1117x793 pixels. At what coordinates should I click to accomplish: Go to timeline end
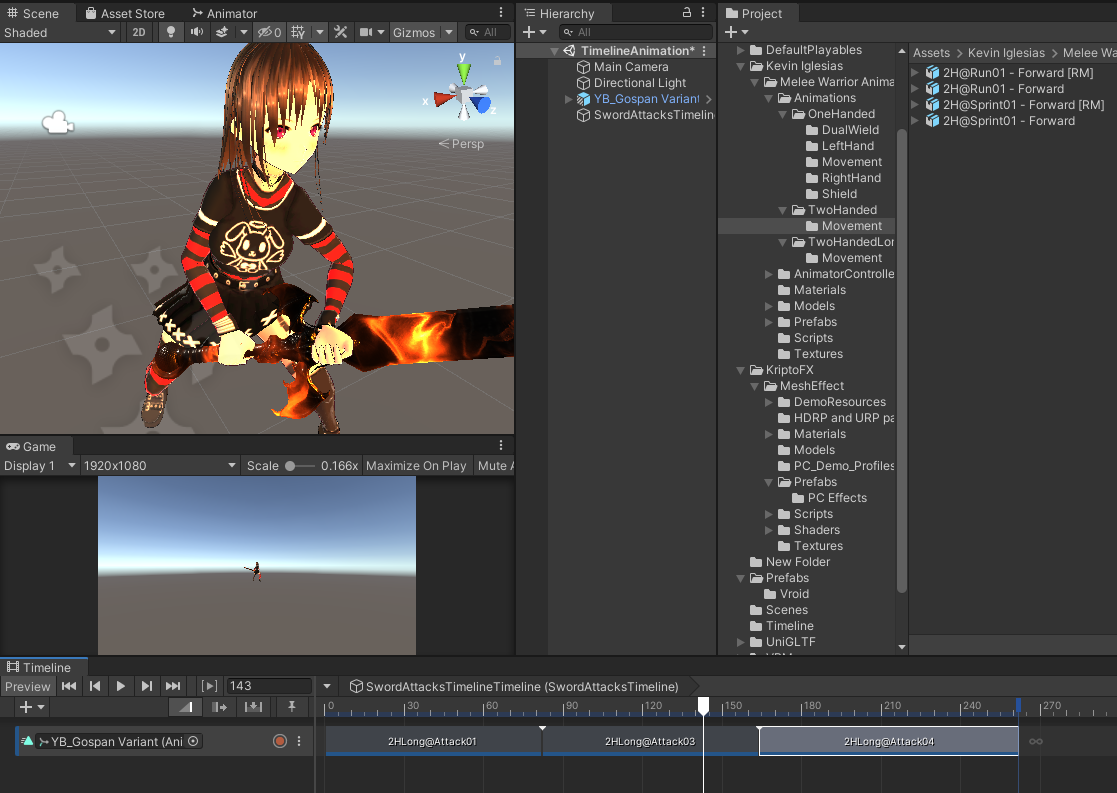click(x=172, y=686)
